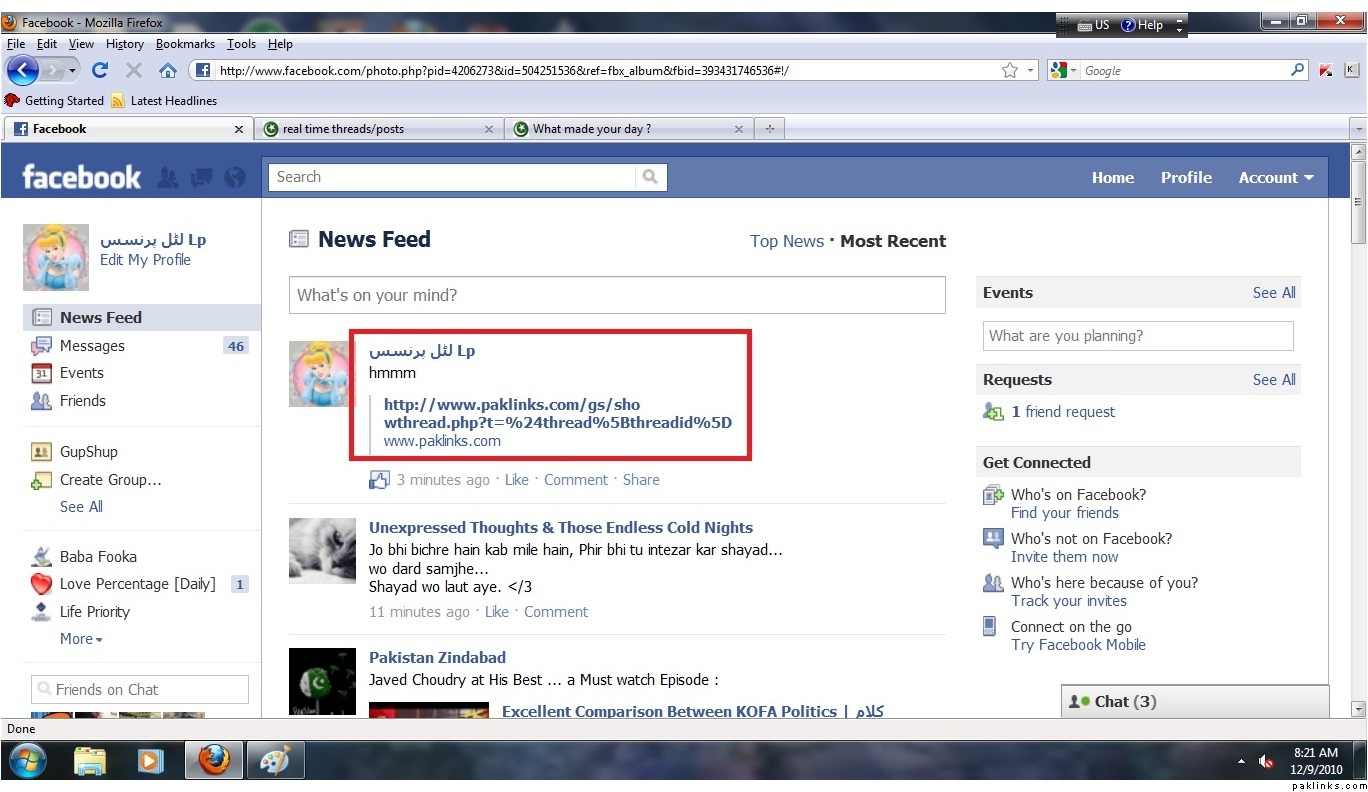Expand the More apps list in sidebar
The width and height of the screenshot is (1368, 792).
coord(81,639)
